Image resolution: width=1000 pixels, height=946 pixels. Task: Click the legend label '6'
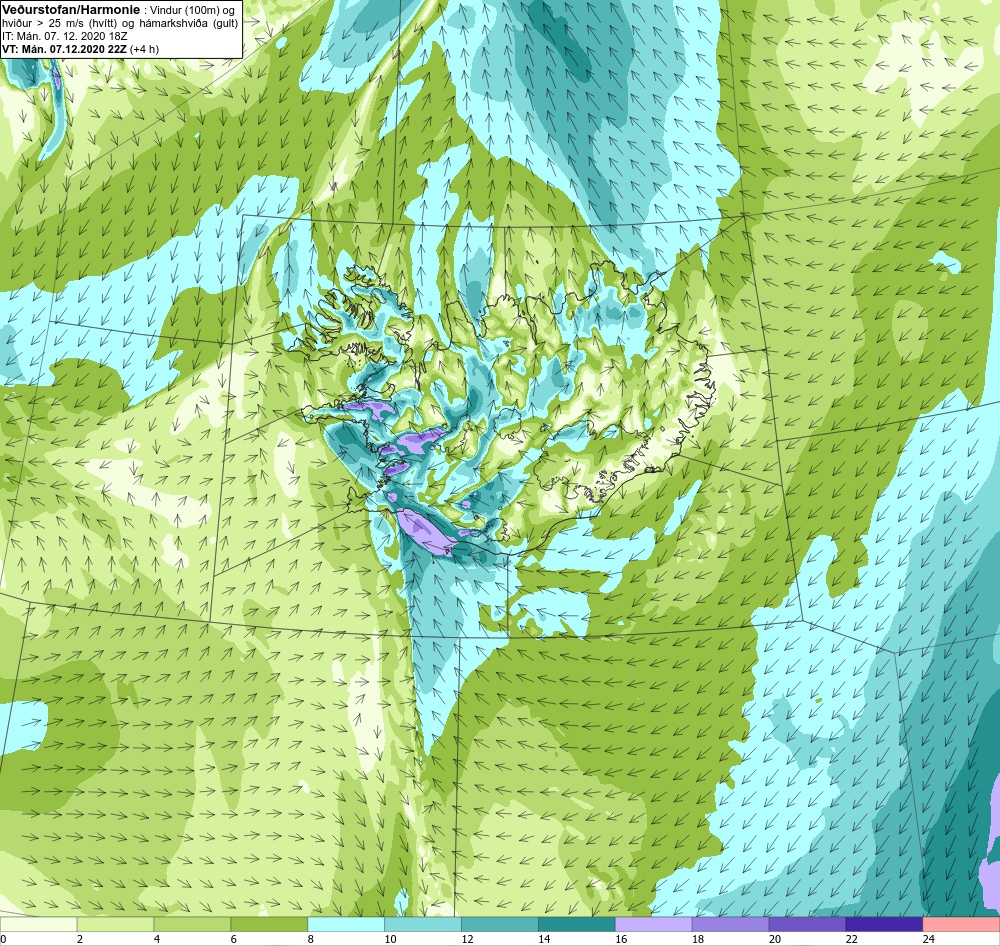coord(233,939)
